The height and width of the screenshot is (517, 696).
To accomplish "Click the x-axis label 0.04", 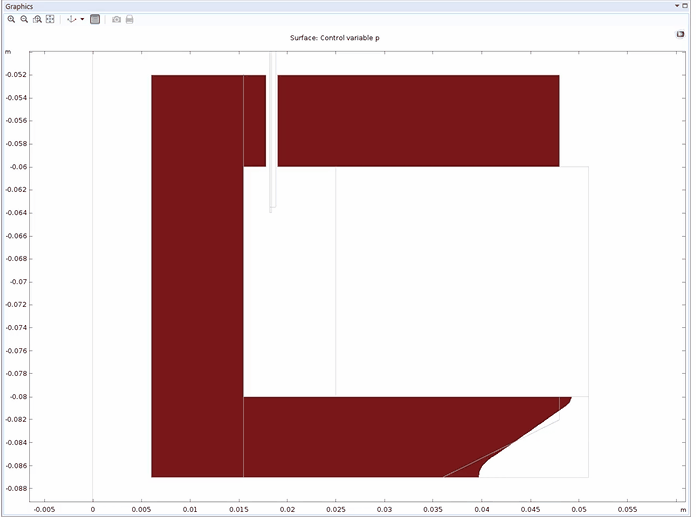I will coord(482,509).
